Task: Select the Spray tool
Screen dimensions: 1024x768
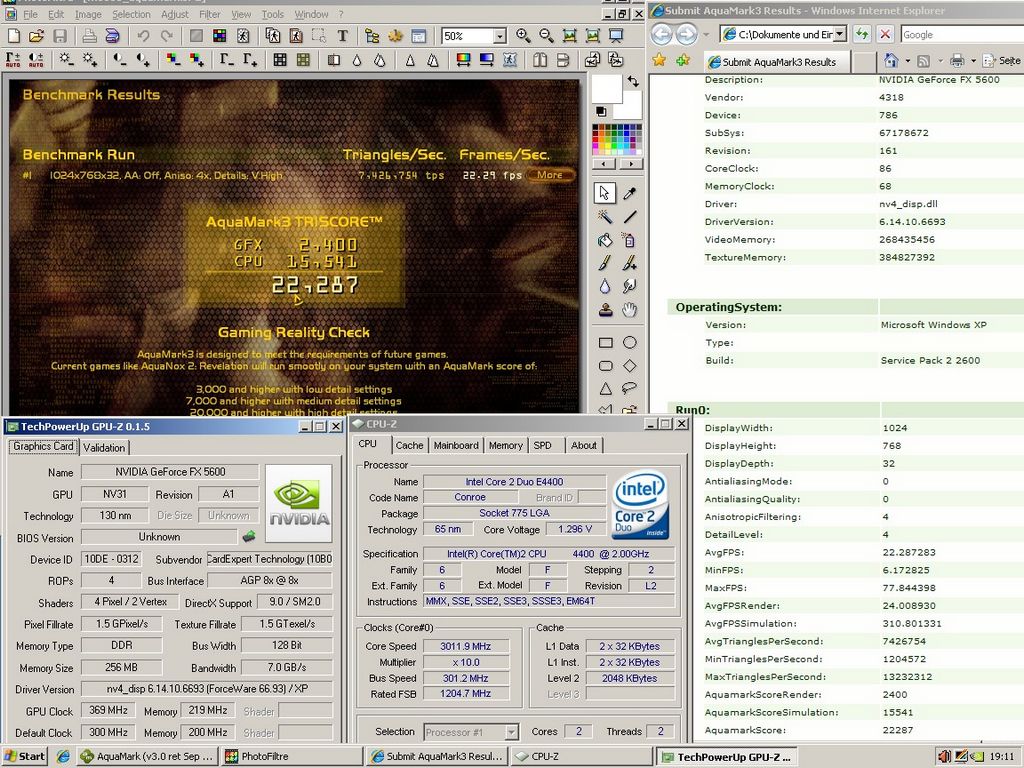Action: [630, 240]
